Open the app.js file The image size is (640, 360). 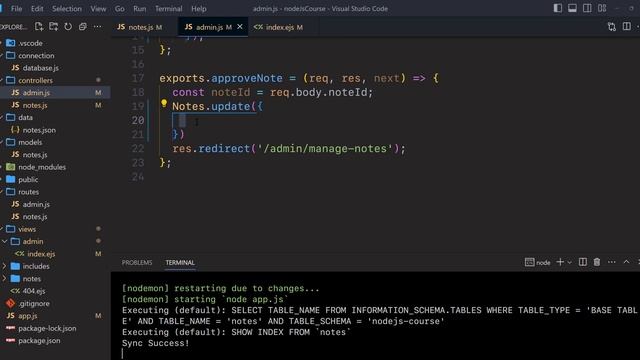(x=28, y=316)
